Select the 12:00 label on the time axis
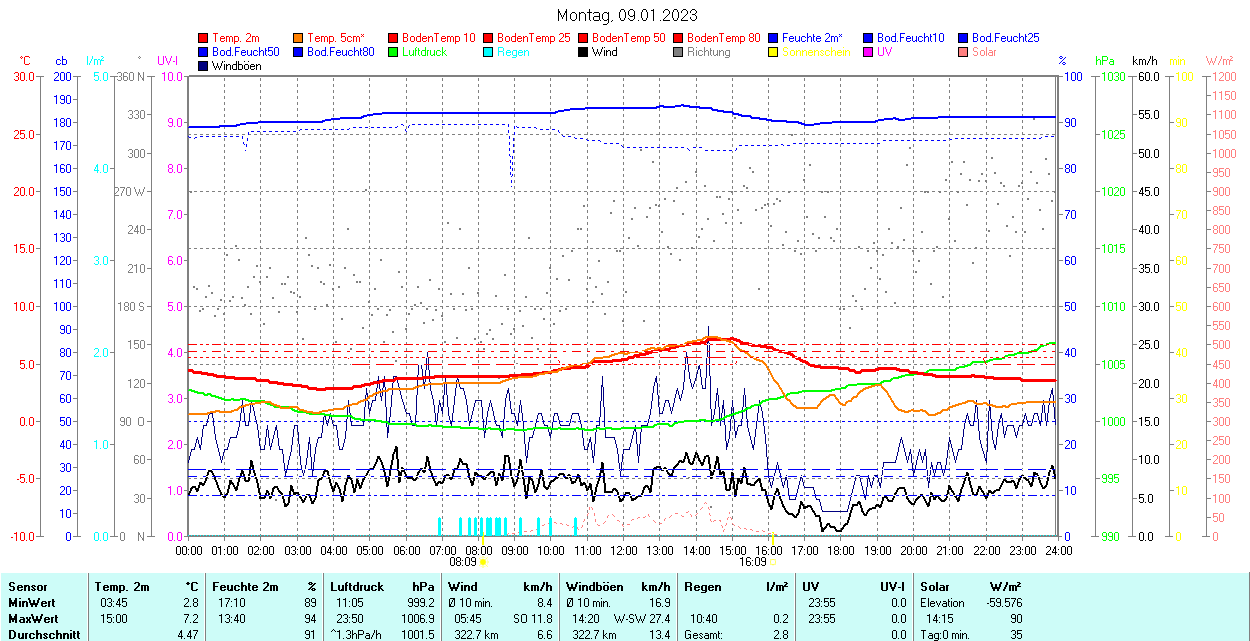Image resolution: width=1250 pixels, height=641 pixels. (624, 550)
